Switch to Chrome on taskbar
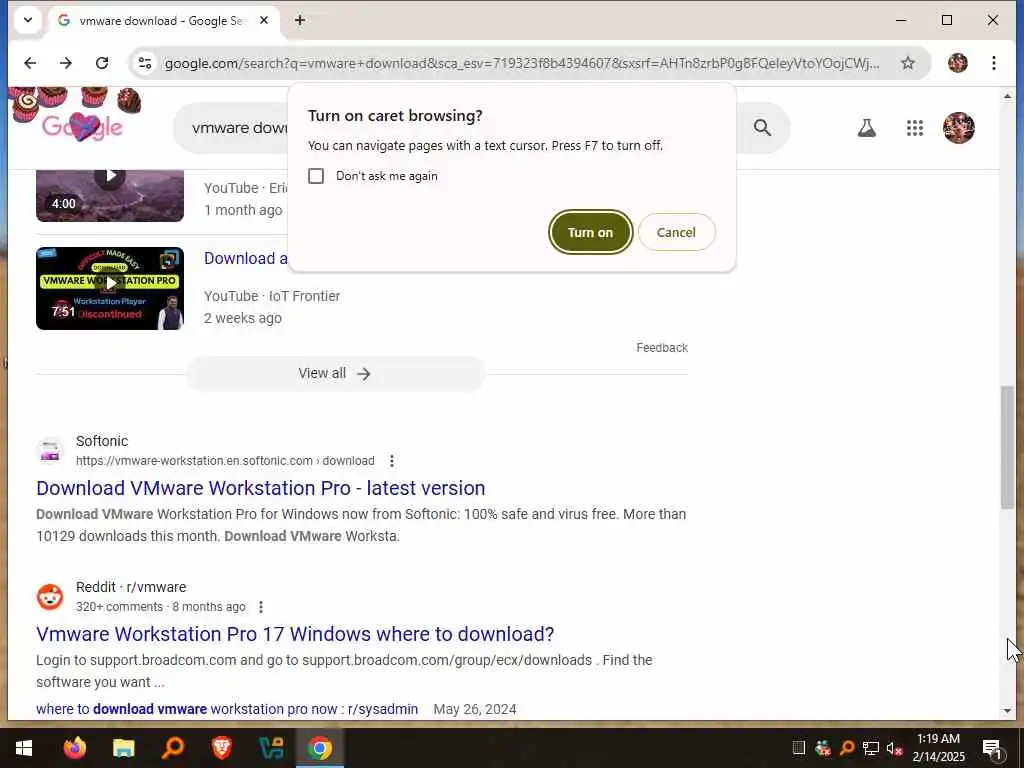1024x768 pixels. [319, 748]
